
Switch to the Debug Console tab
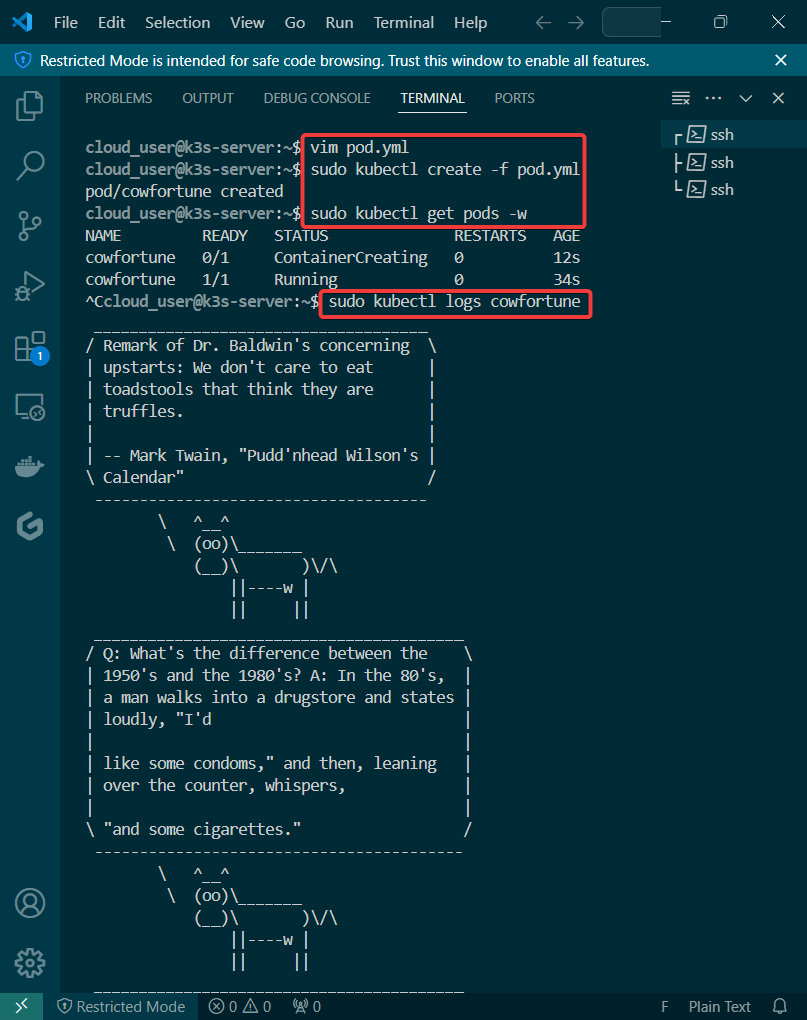coord(317,98)
